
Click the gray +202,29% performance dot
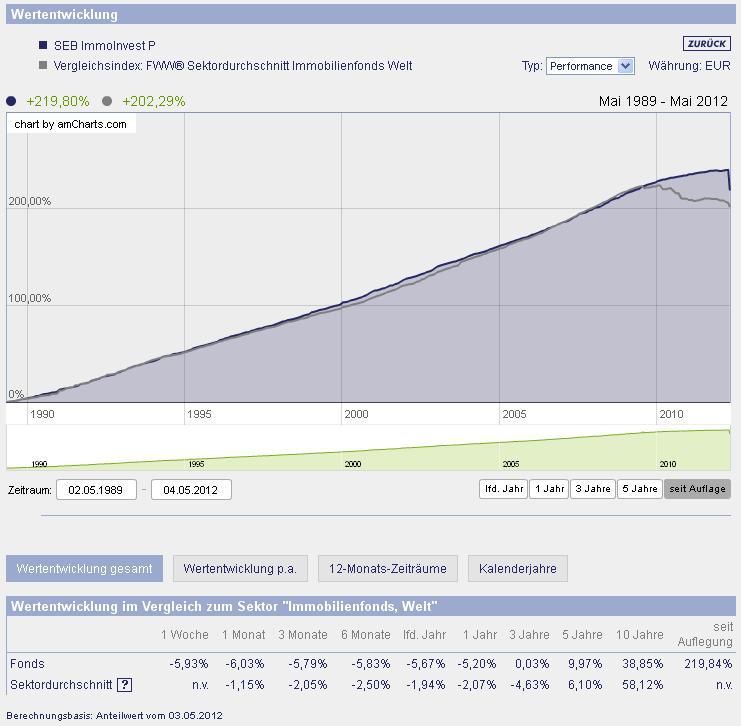click(x=107, y=101)
